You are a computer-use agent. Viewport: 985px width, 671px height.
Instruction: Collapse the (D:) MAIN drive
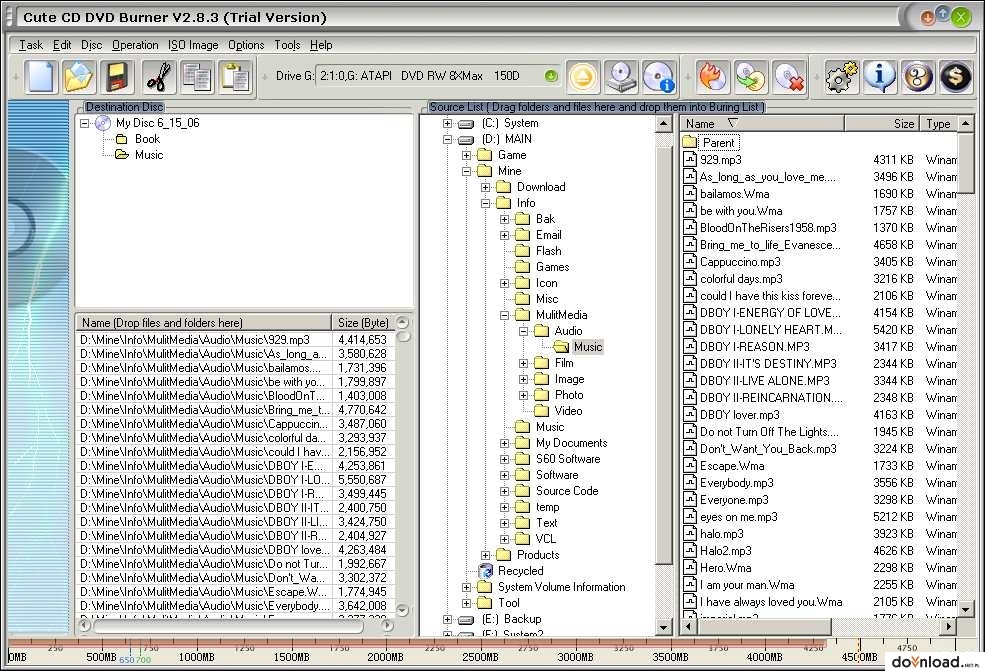click(x=447, y=139)
